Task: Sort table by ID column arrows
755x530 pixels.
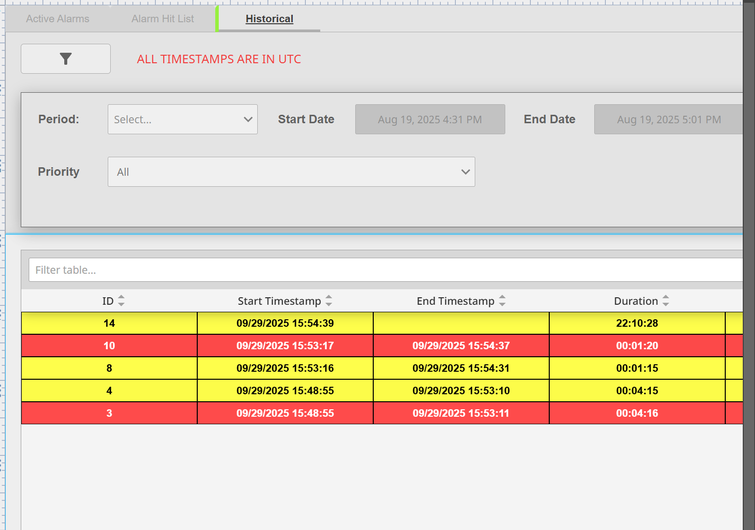Action: [x=121, y=301]
